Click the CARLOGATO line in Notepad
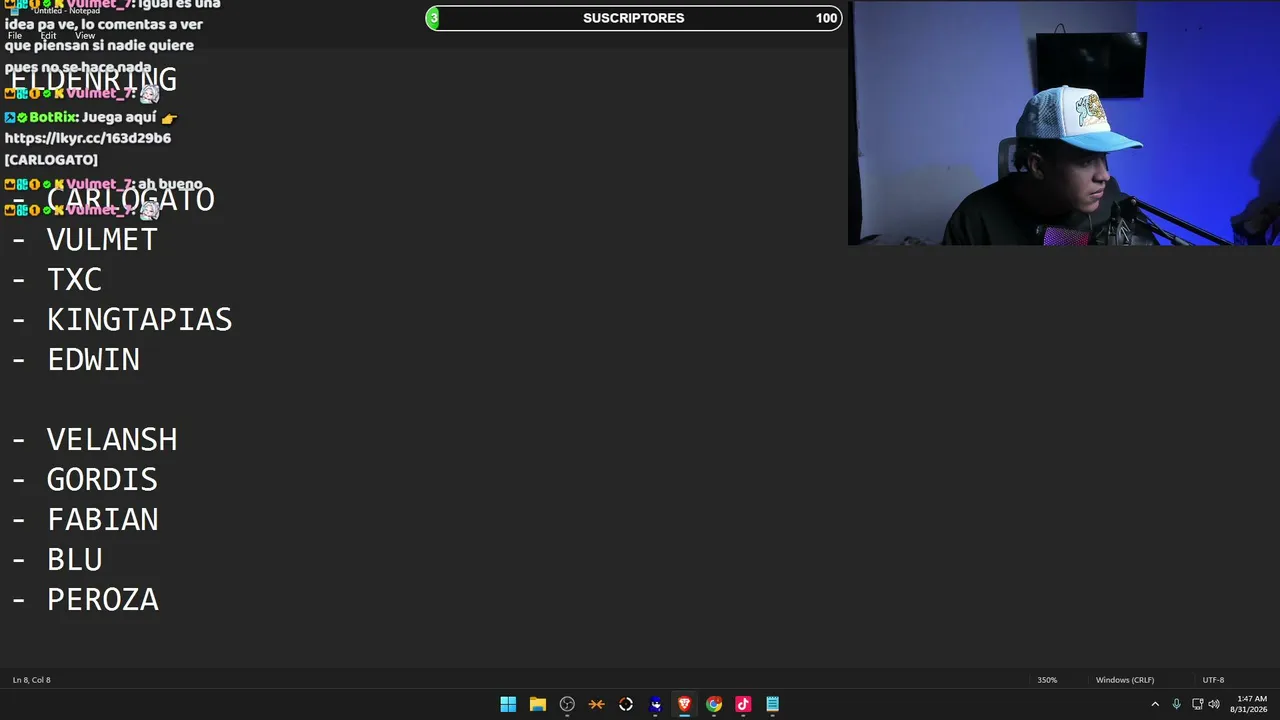The width and height of the screenshot is (1280, 720). click(x=130, y=200)
